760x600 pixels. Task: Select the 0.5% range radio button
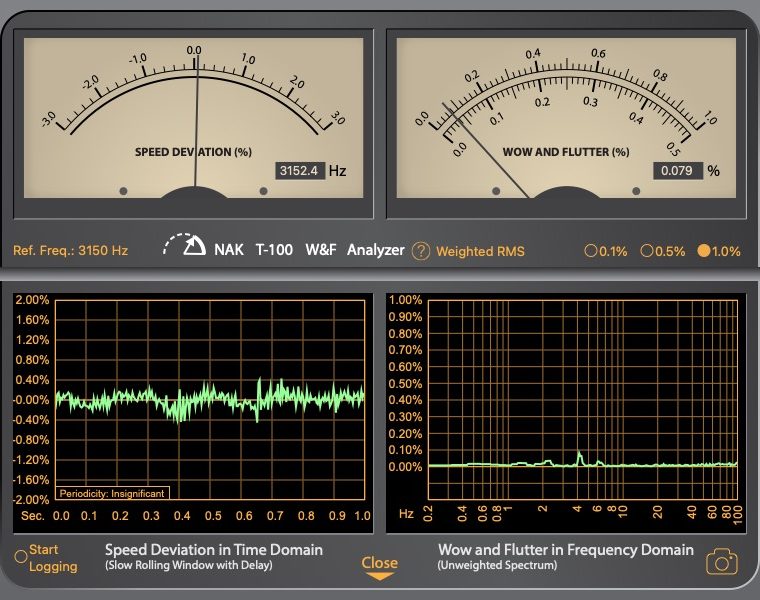tap(647, 251)
